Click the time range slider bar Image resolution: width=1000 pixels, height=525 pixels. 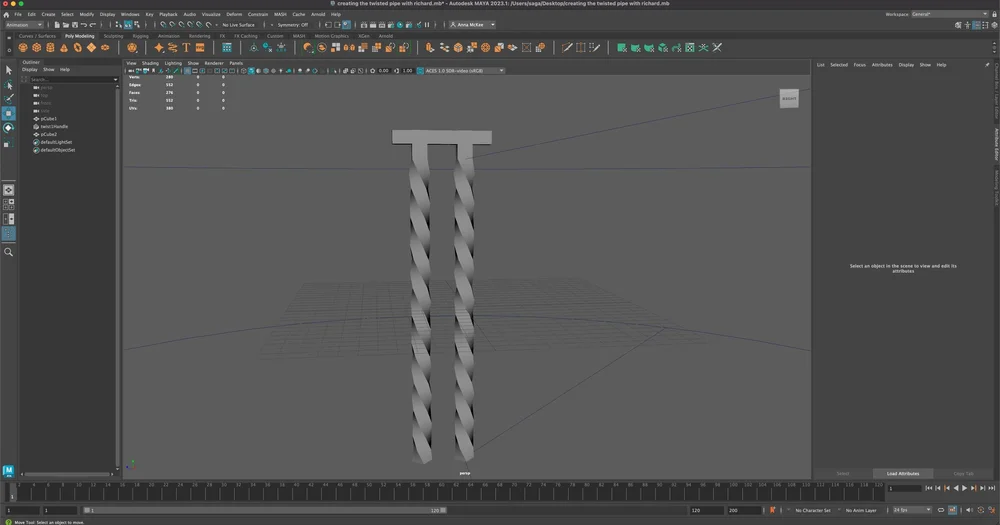(x=265, y=510)
